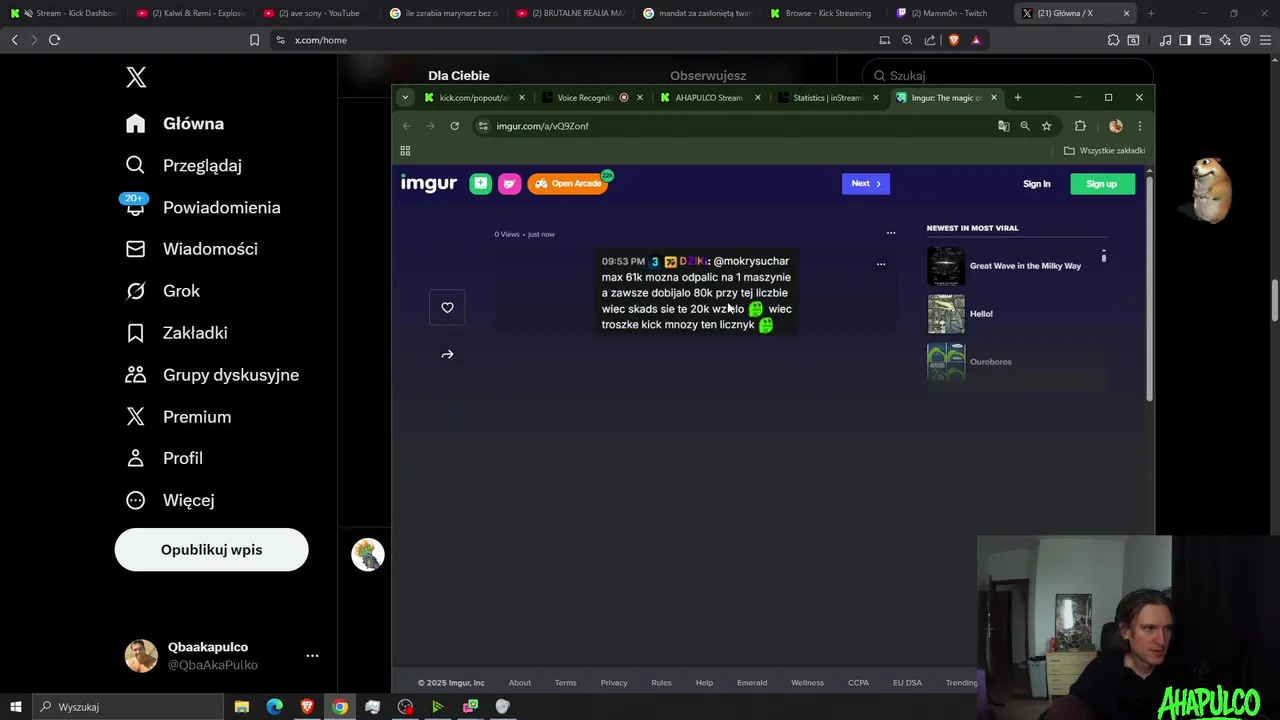Click Chrome zoom magnifier icon

[x=1025, y=126]
